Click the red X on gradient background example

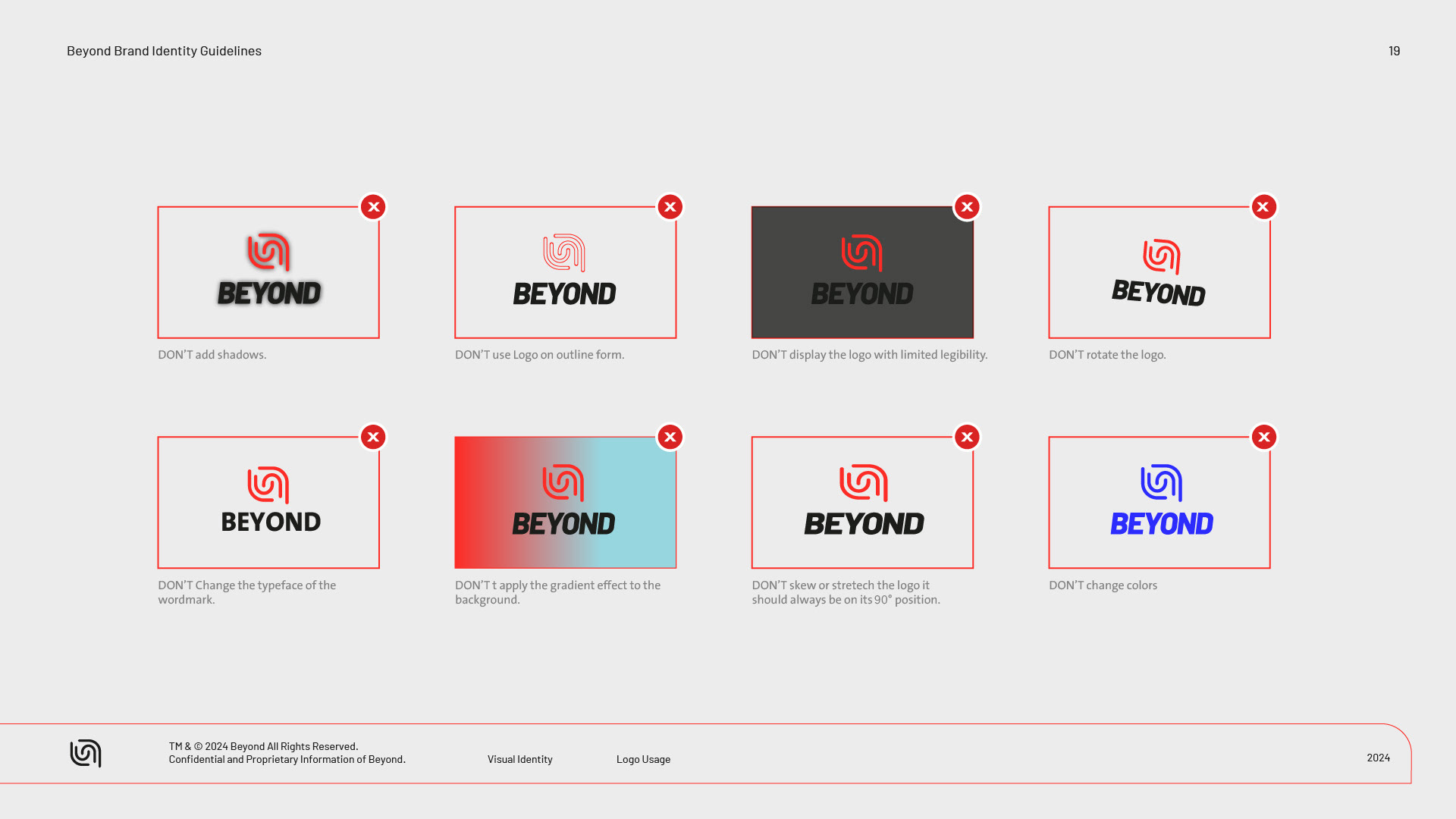click(x=670, y=437)
